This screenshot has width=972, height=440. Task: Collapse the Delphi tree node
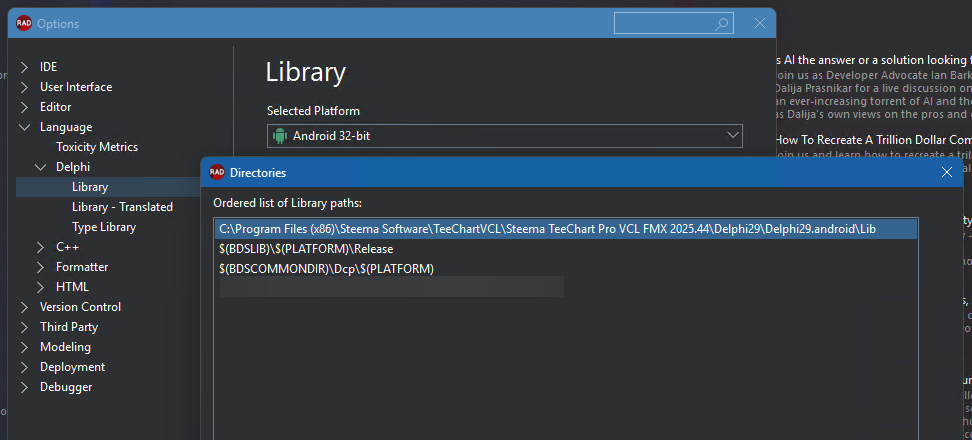tap(40, 167)
